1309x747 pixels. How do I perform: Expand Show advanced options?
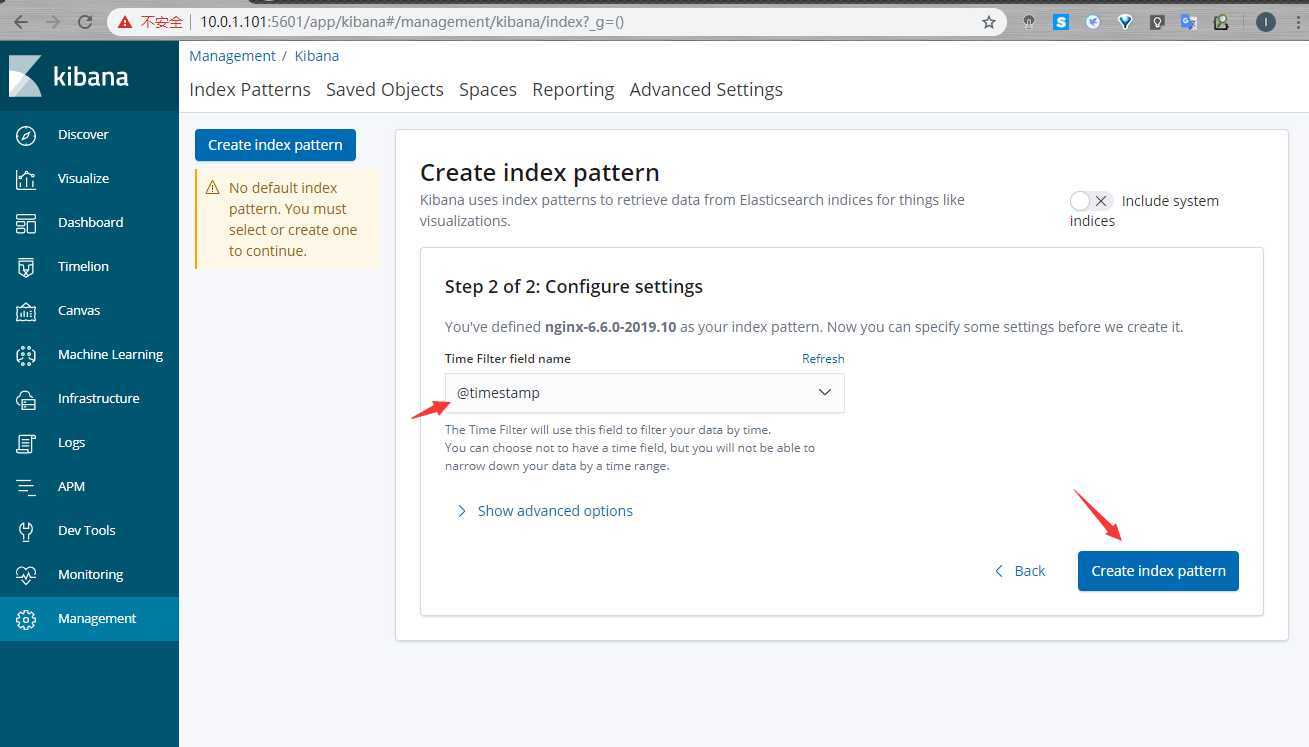tap(545, 511)
